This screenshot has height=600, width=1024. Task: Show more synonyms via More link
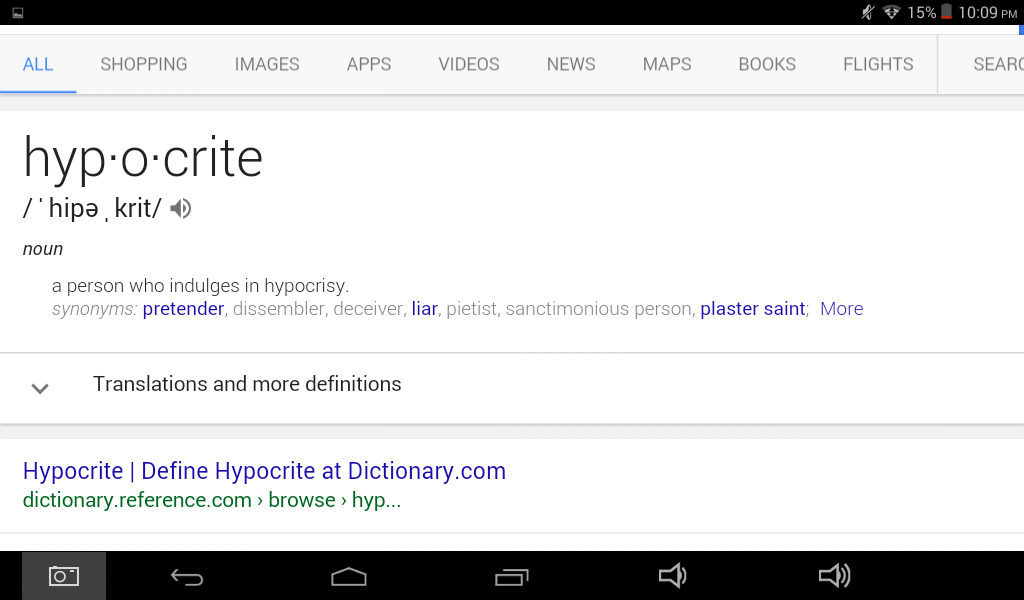[841, 309]
